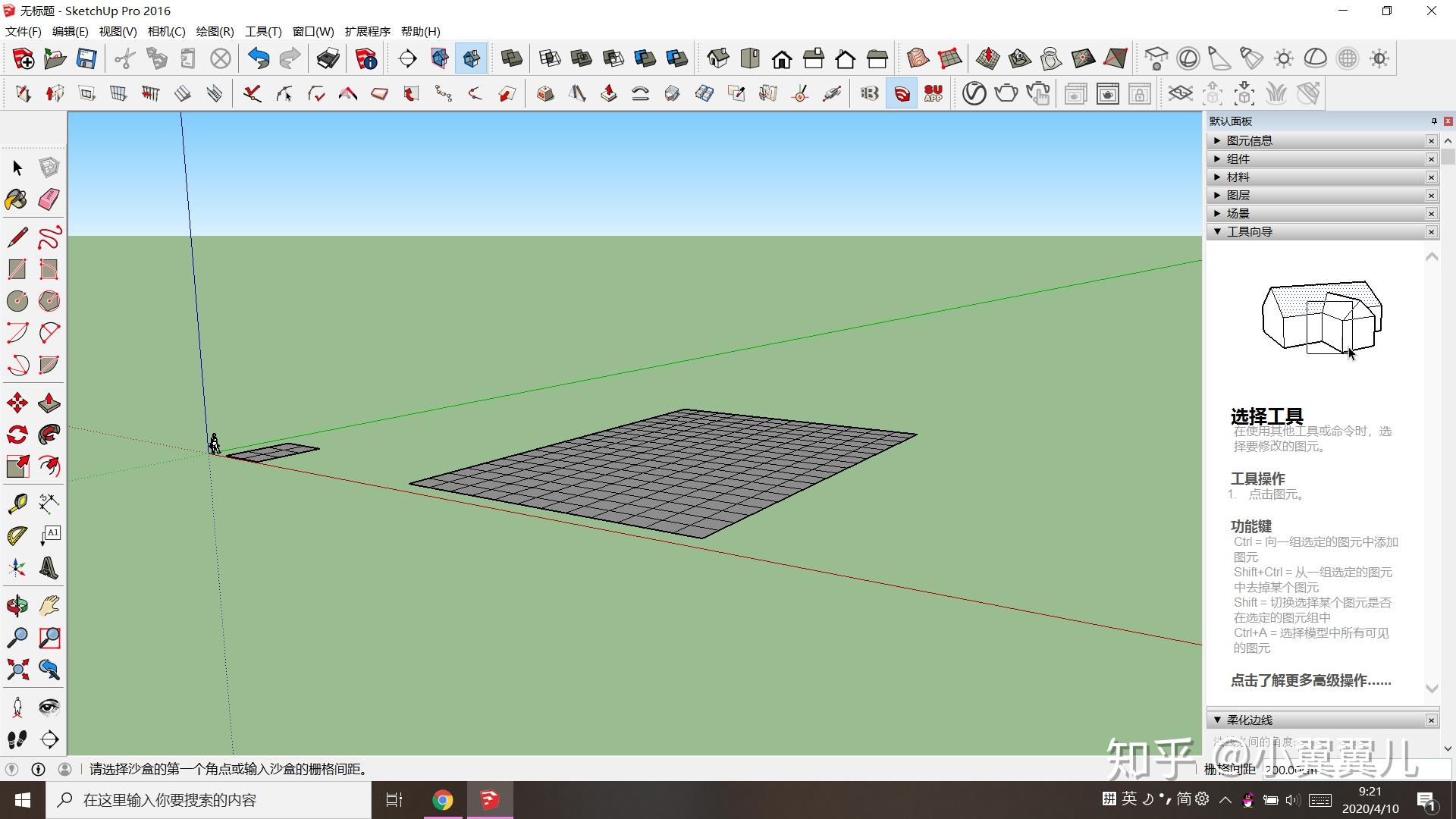This screenshot has width=1456, height=819.
Task: Select the Paint Bucket tool
Action: [17, 199]
